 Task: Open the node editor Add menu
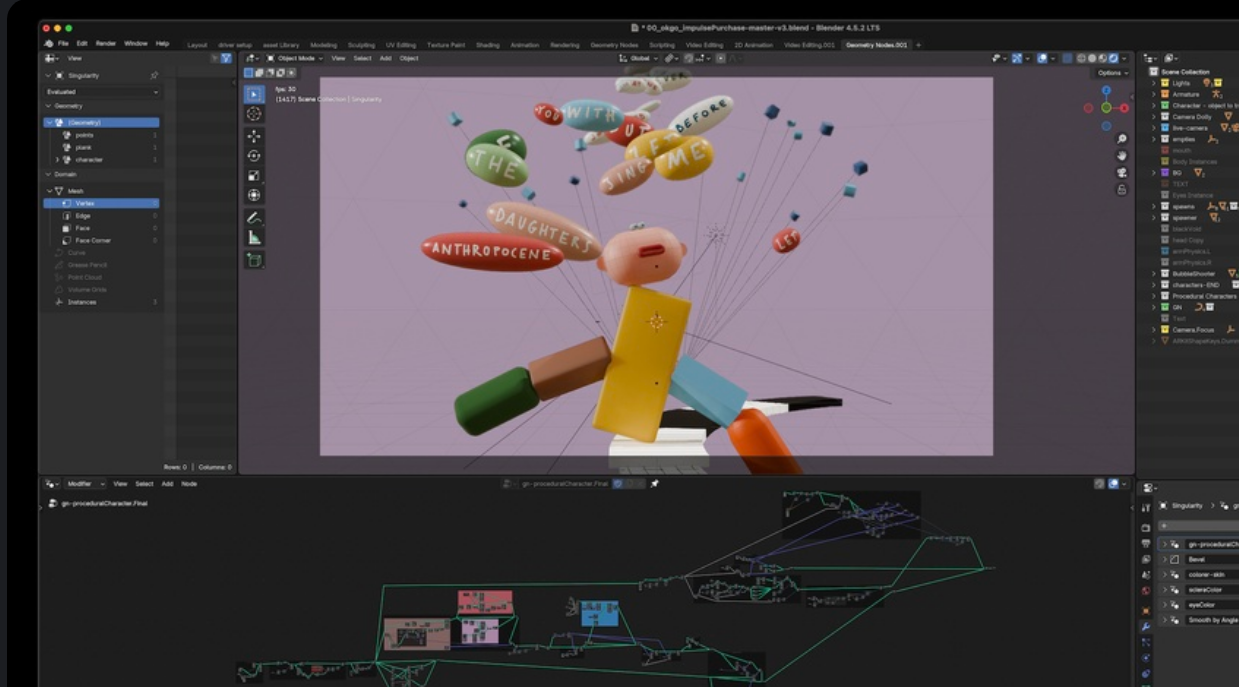[x=167, y=484]
